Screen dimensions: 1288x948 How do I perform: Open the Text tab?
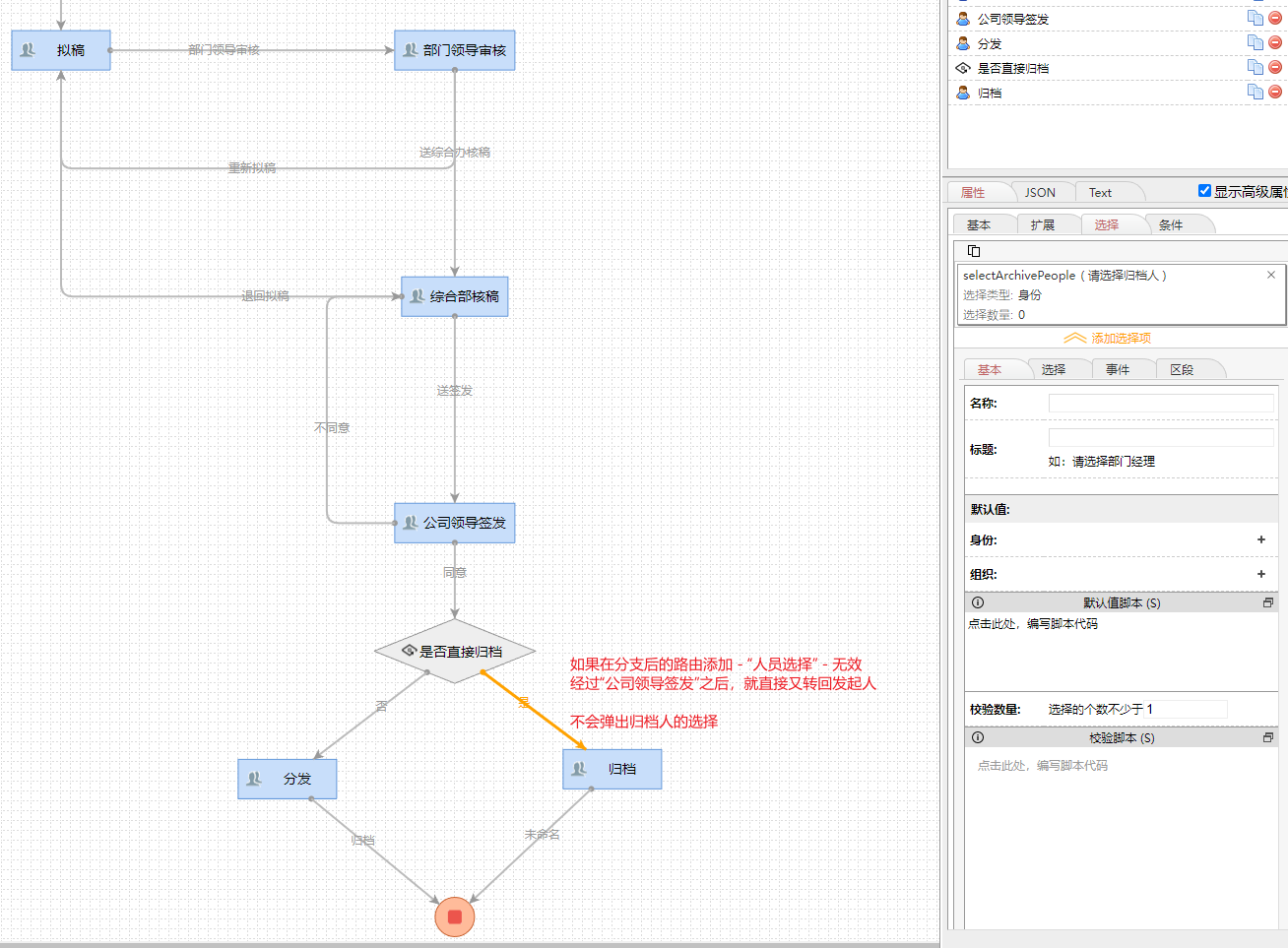pos(1101,193)
